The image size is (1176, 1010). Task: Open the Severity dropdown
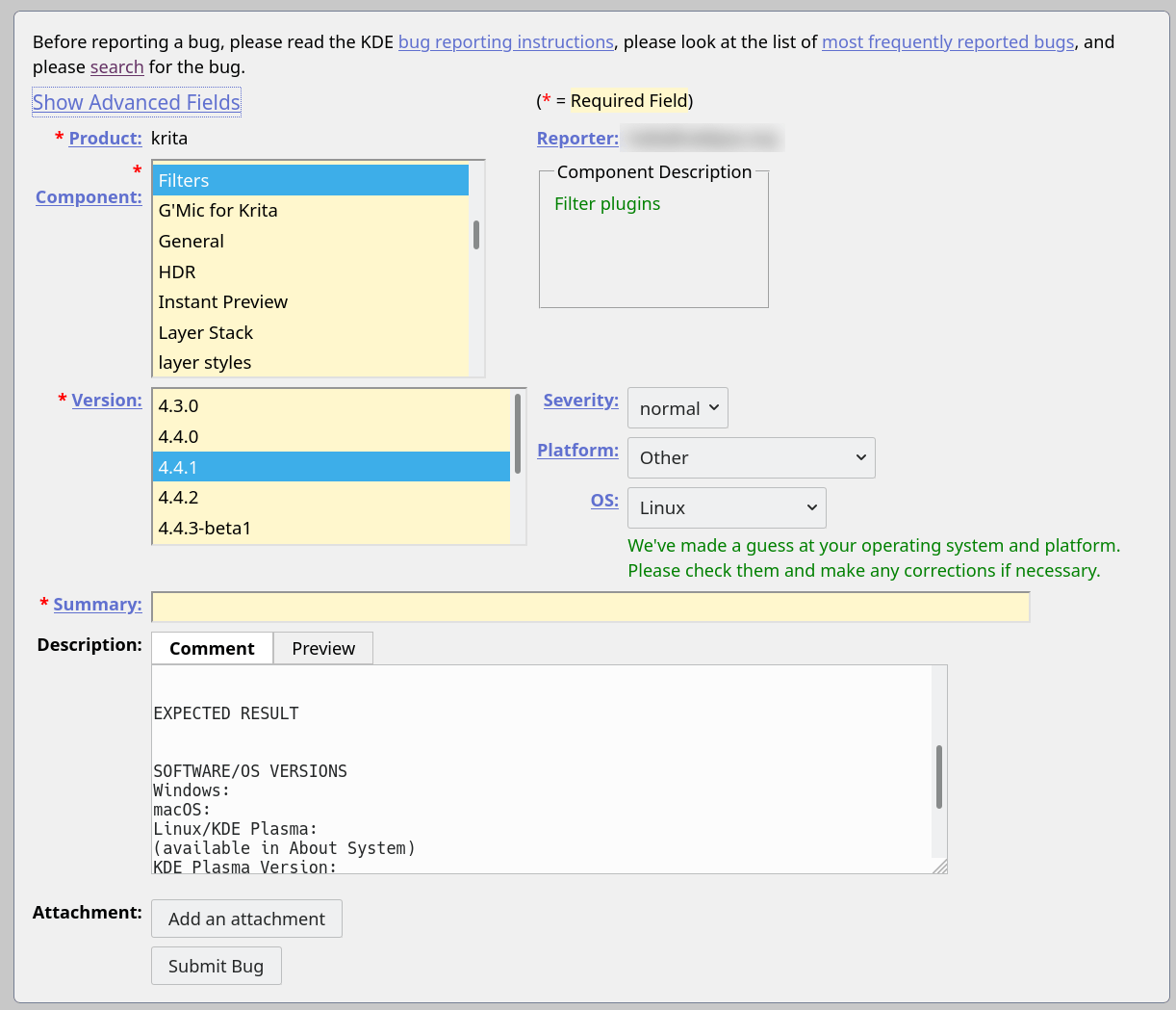coord(677,408)
